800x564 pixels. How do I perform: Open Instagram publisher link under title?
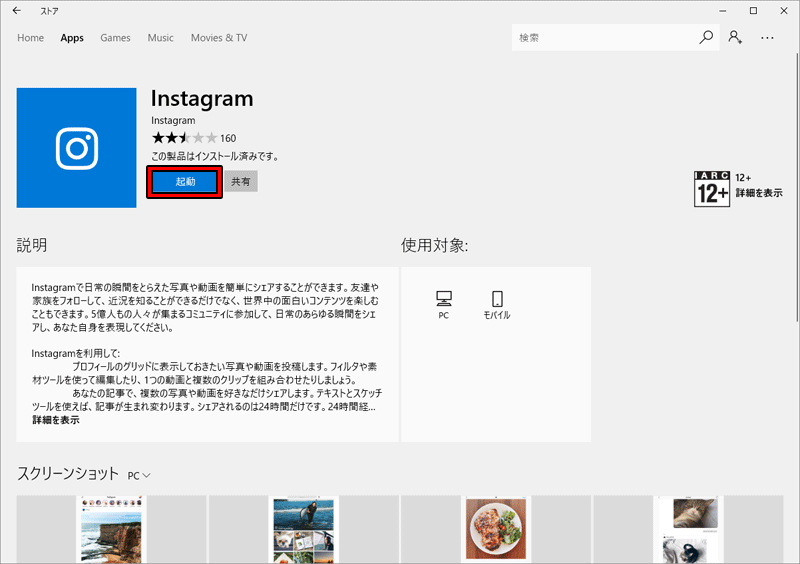point(173,120)
